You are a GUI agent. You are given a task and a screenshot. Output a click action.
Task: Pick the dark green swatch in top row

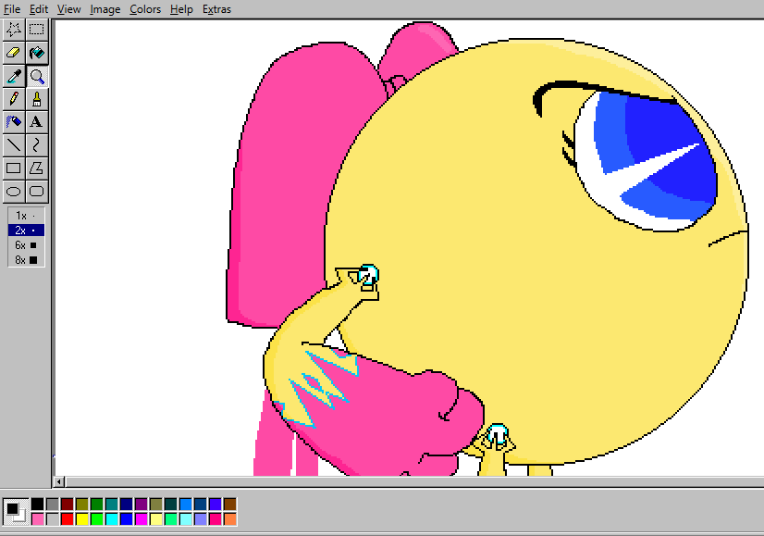point(97,504)
